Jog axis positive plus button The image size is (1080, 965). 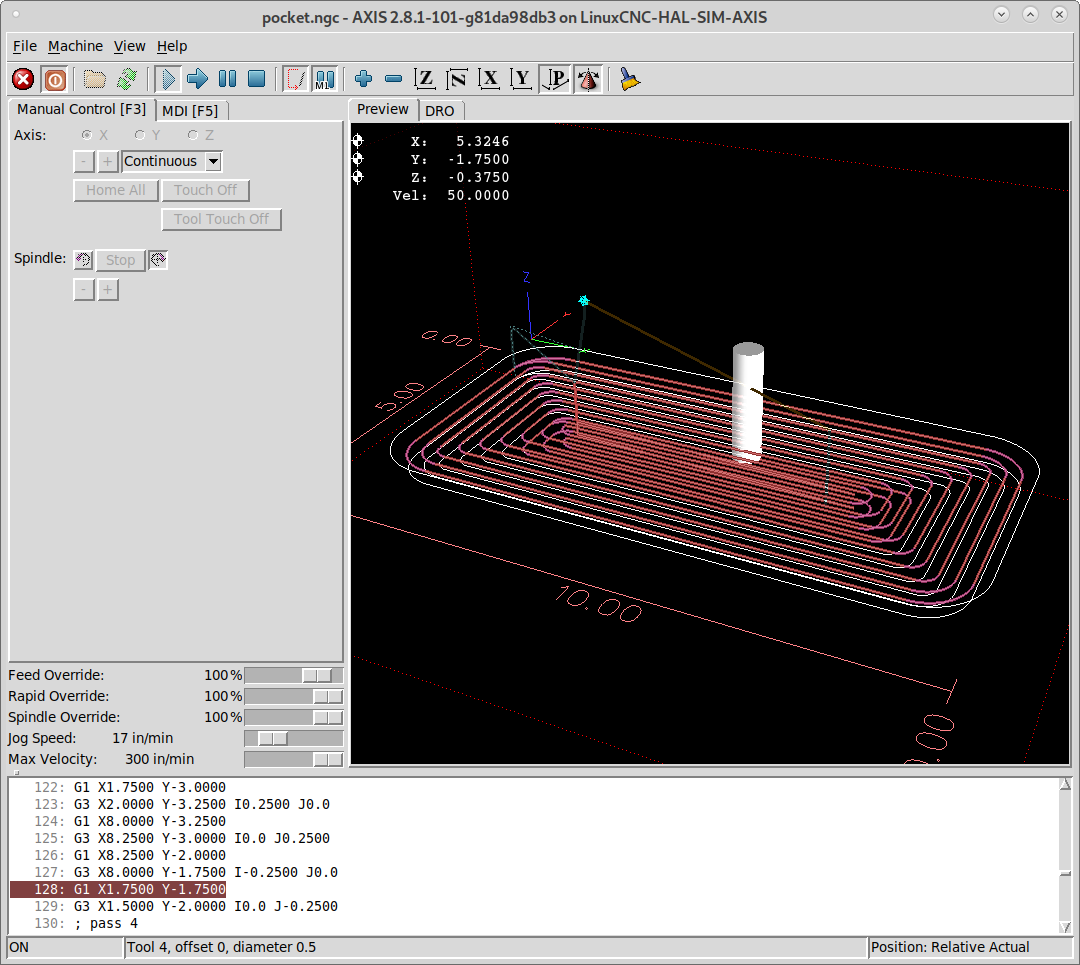(x=107, y=162)
